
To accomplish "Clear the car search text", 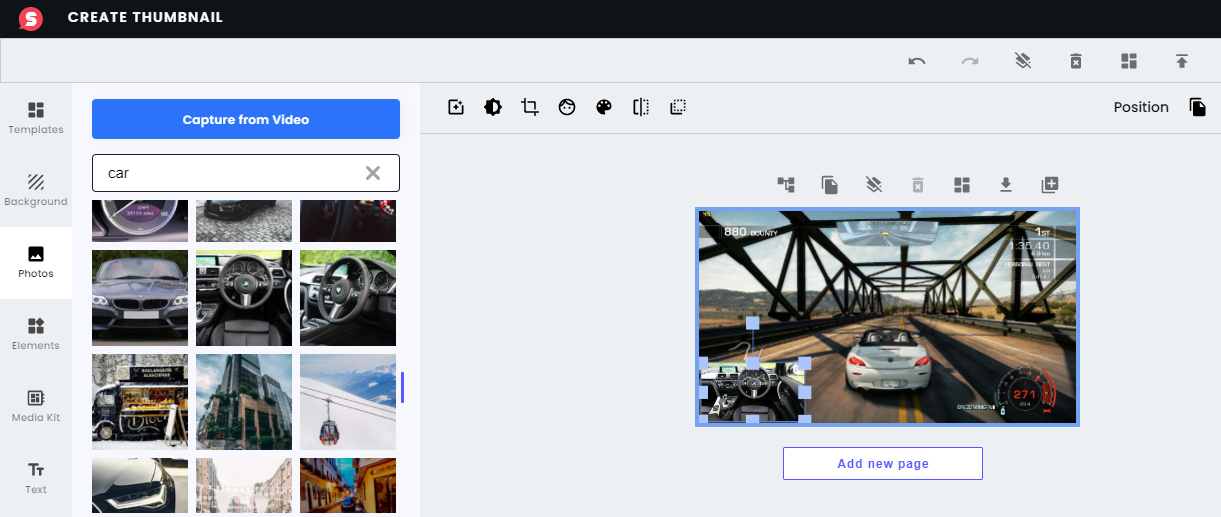I will pyautogui.click(x=373, y=173).
